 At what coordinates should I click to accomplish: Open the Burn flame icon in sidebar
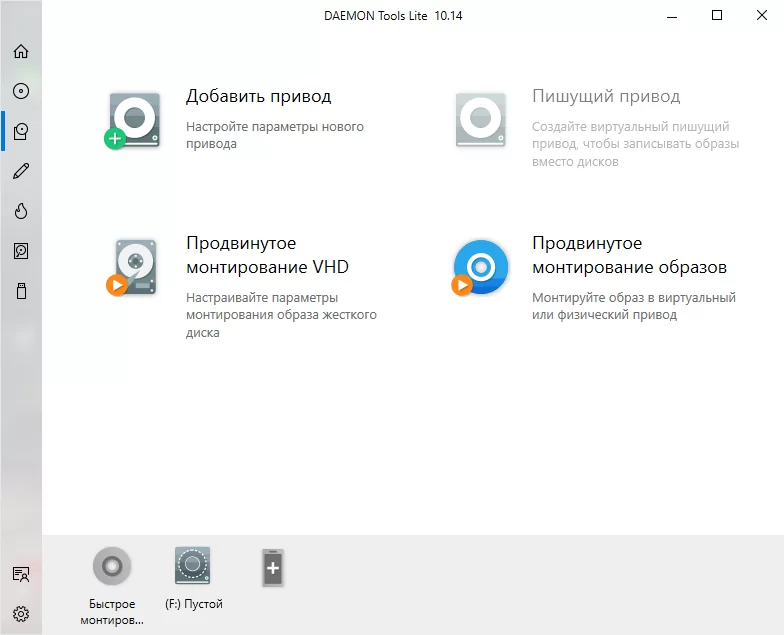pyautogui.click(x=21, y=211)
